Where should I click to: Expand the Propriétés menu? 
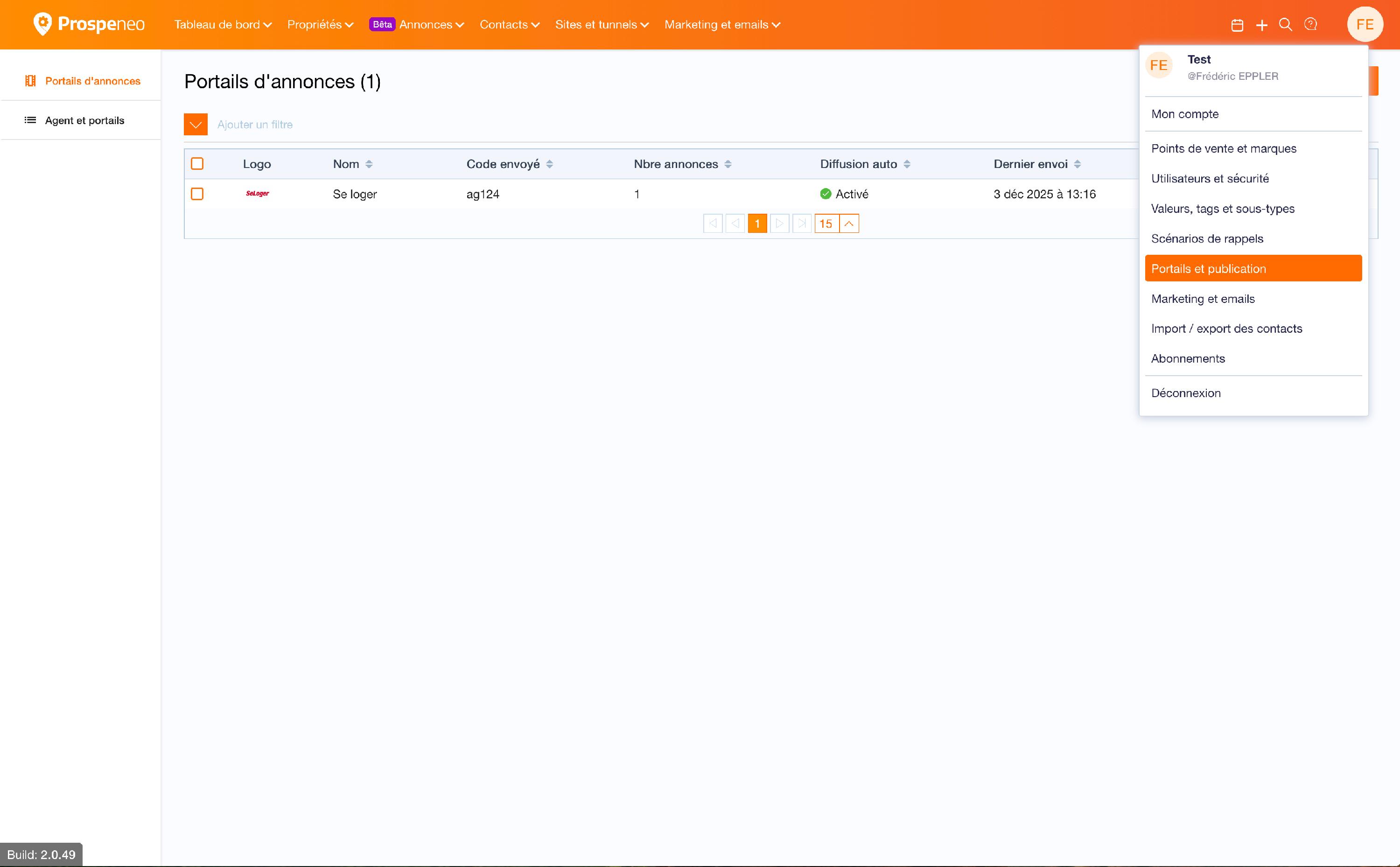coord(320,25)
